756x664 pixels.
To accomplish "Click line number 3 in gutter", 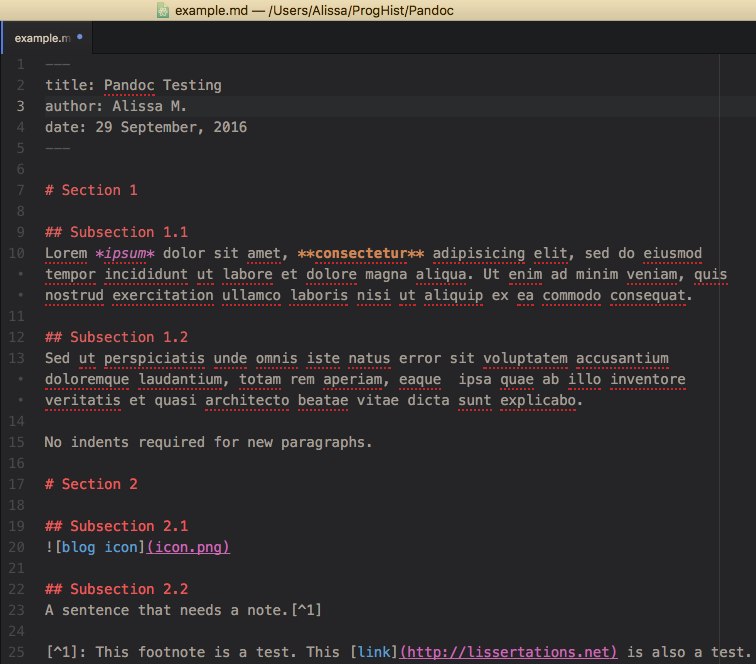I will (20, 106).
